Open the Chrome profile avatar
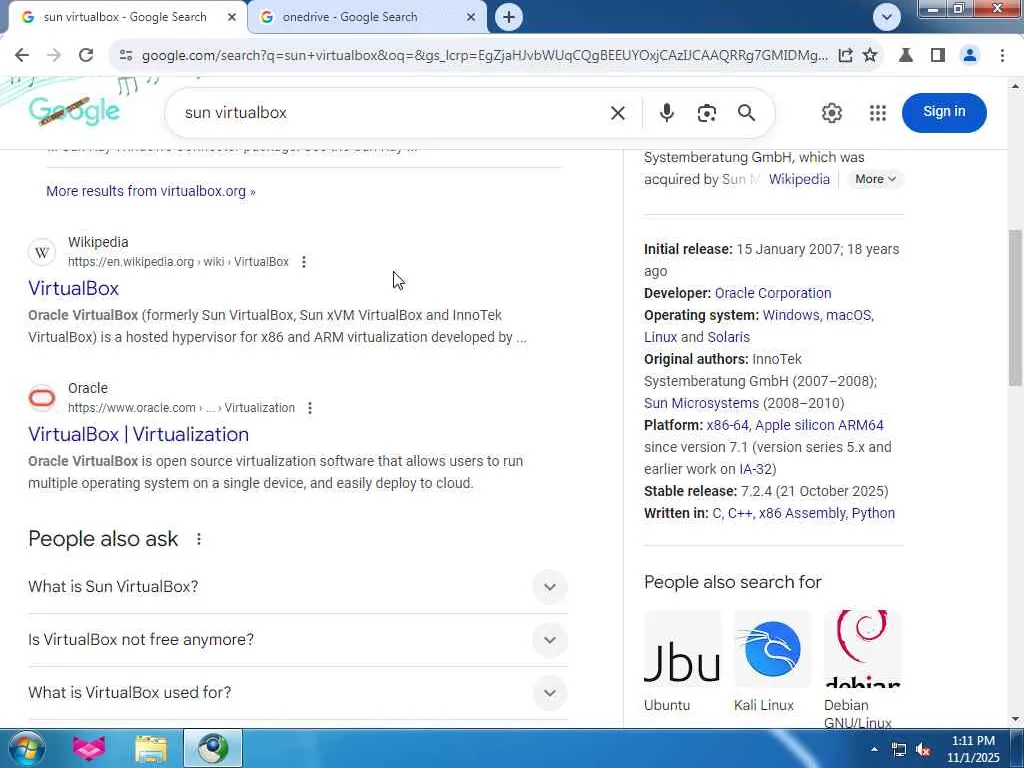The height and width of the screenshot is (768, 1024). pos(970,56)
